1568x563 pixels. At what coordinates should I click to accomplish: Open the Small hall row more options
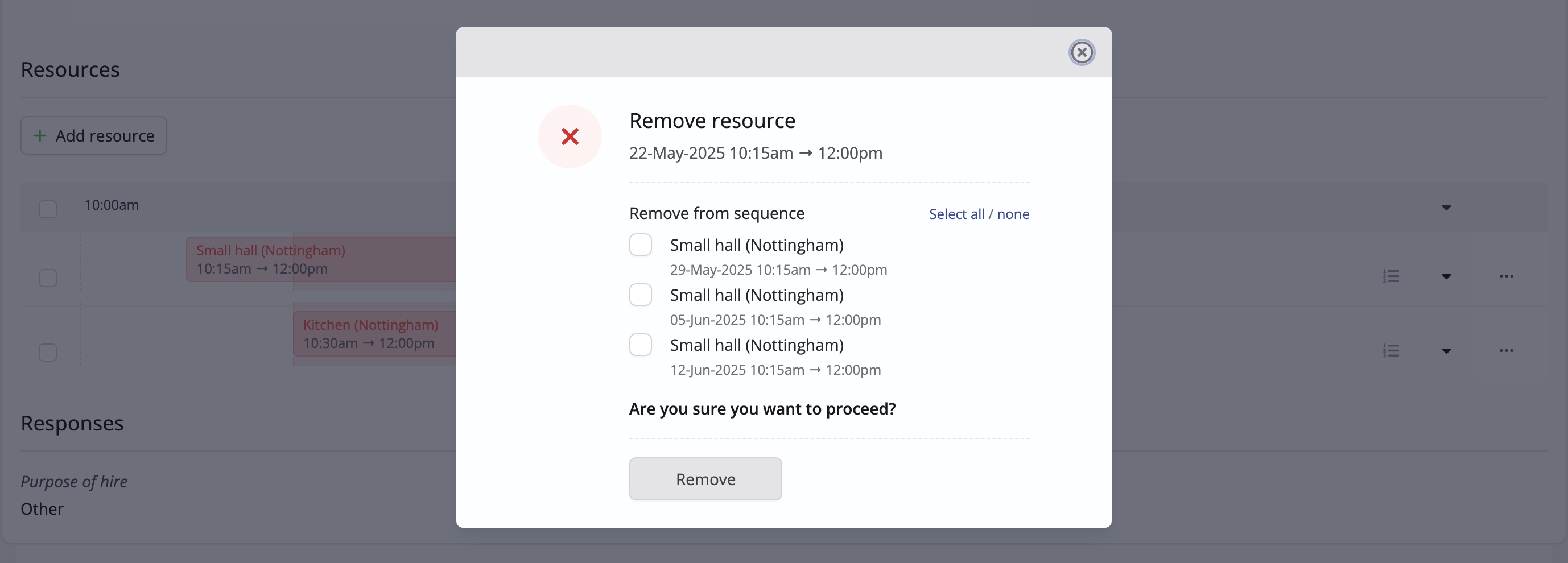[x=1506, y=276]
